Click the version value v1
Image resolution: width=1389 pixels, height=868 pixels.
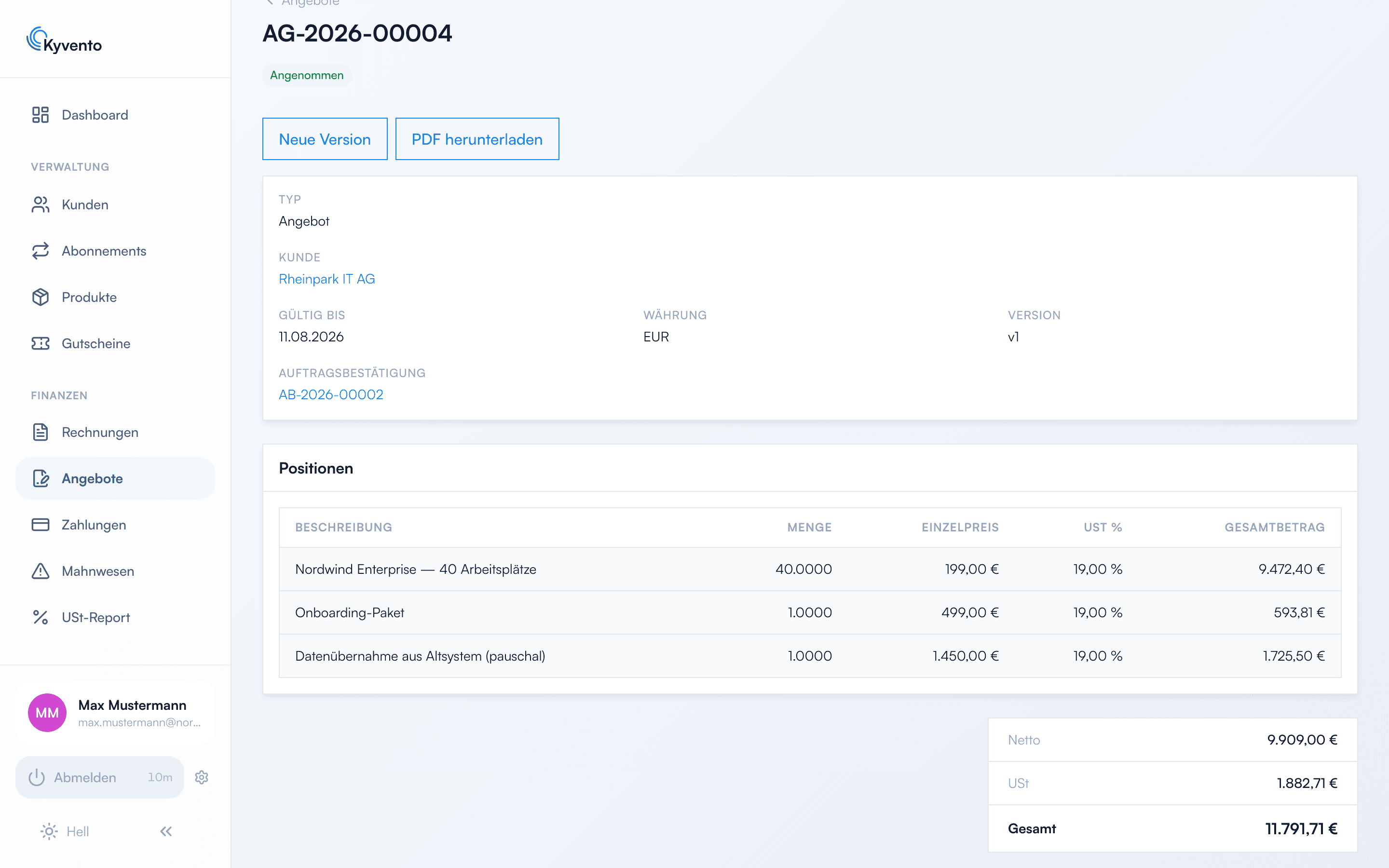coord(1014,337)
